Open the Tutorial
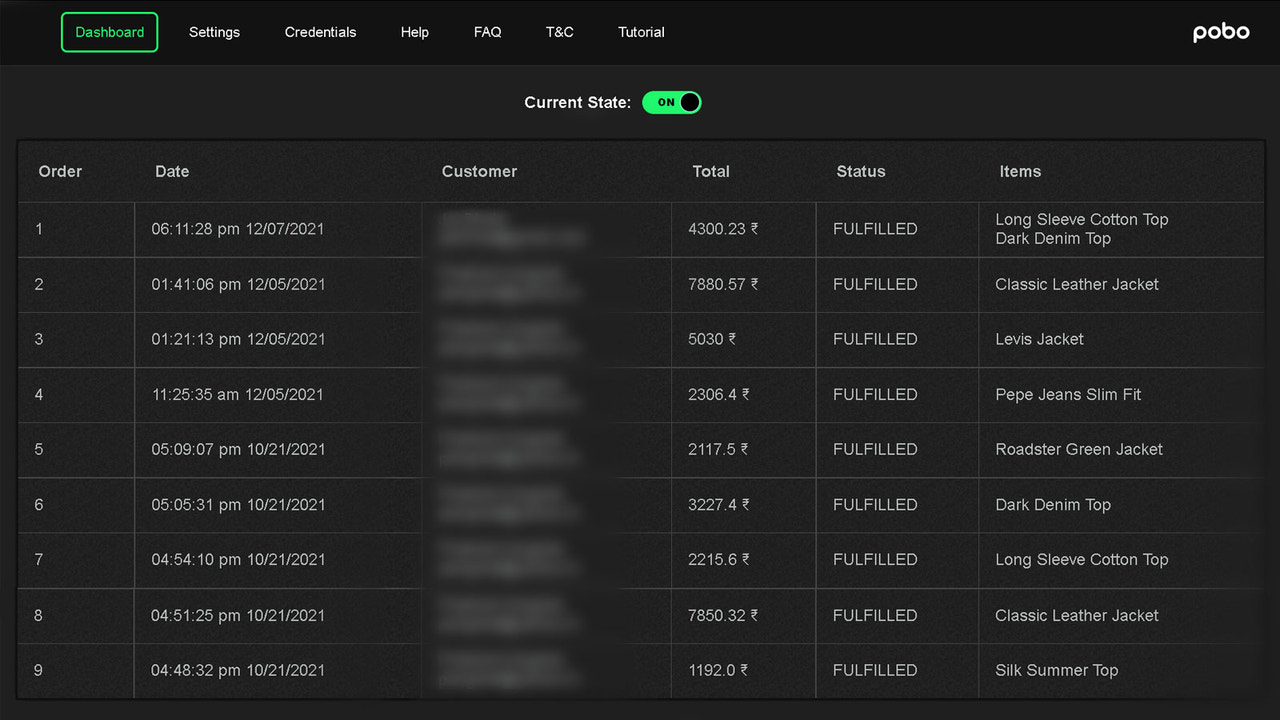 pos(641,32)
